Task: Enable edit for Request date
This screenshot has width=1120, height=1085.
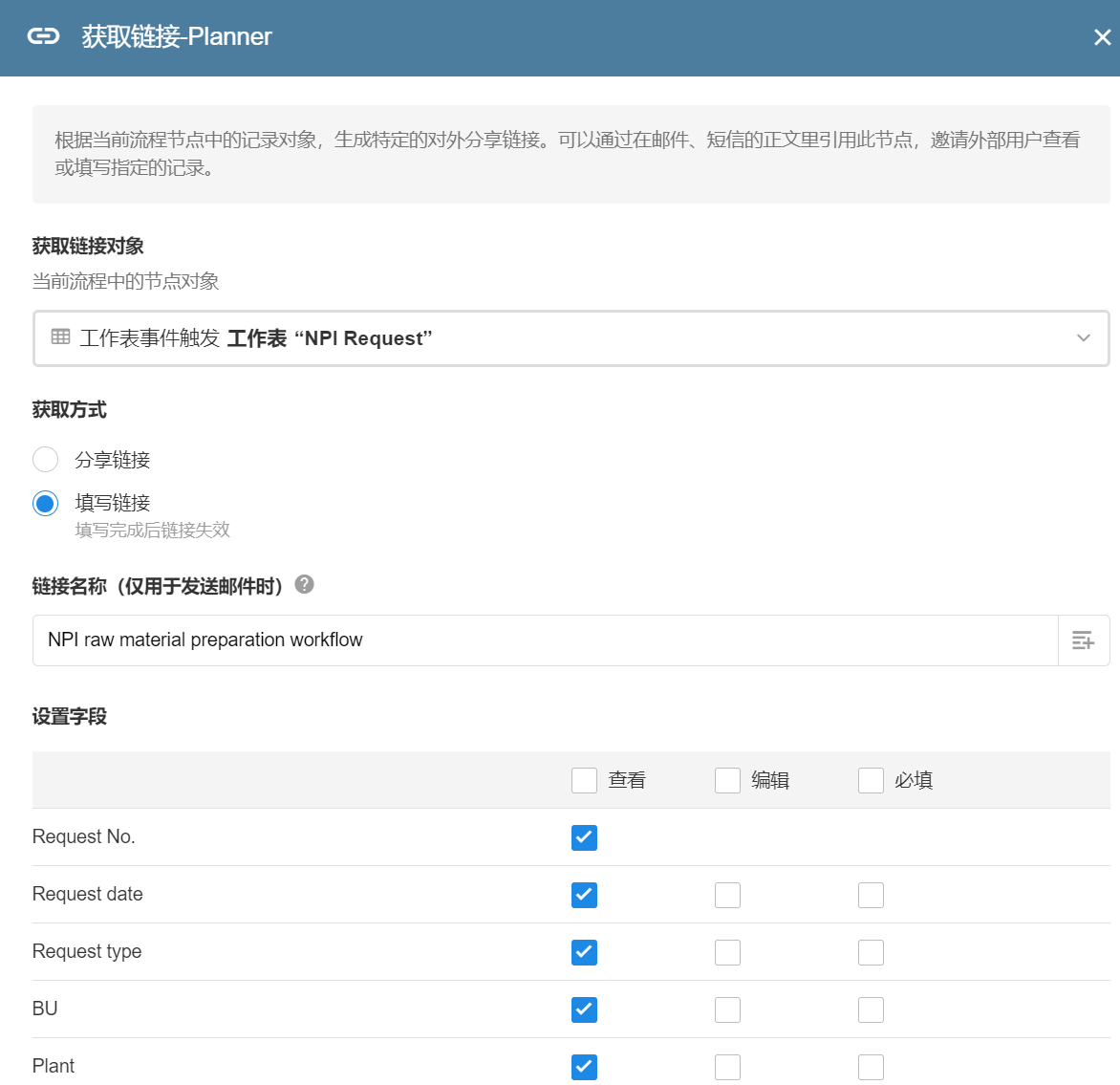Action: coord(727,895)
